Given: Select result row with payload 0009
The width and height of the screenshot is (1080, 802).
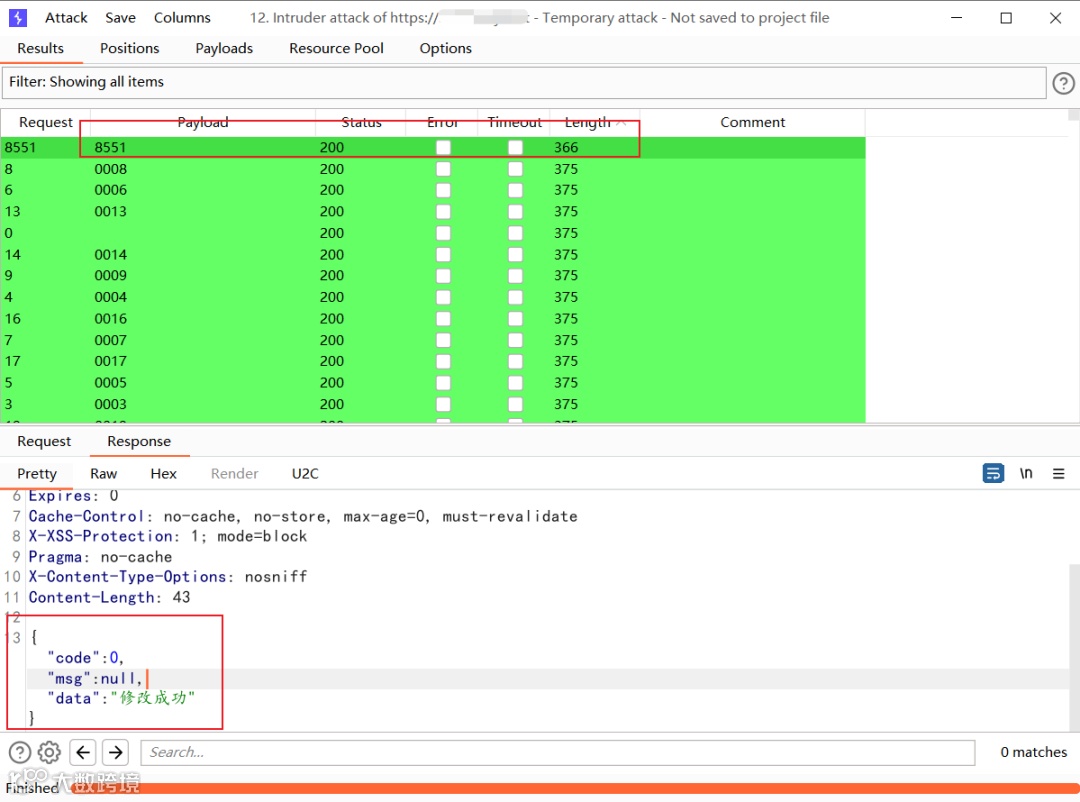Looking at the screenshot, I should (x=433, y=276).
